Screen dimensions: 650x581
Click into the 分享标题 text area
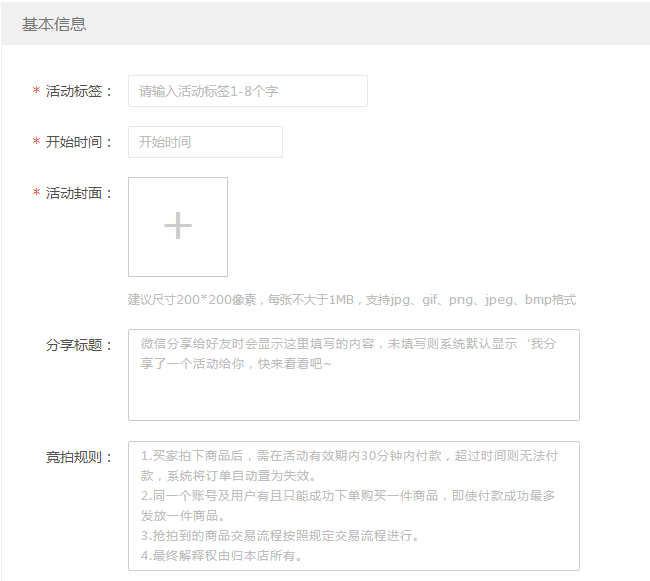[353, 375]
